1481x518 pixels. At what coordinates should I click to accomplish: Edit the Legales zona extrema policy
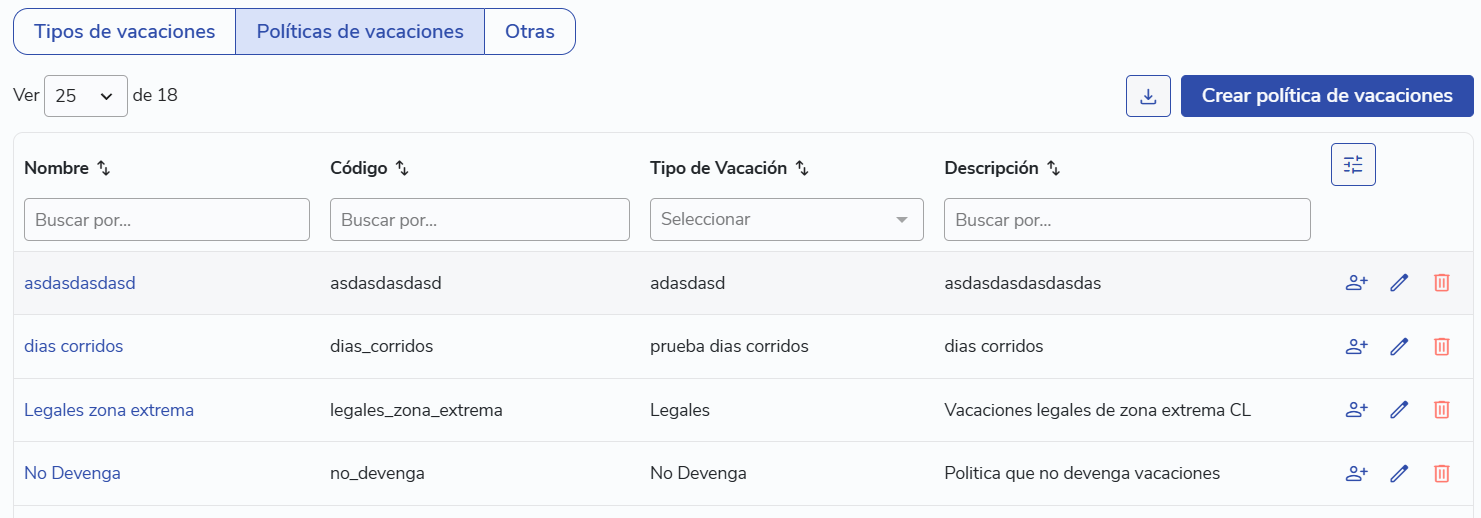coord(1399,410)
